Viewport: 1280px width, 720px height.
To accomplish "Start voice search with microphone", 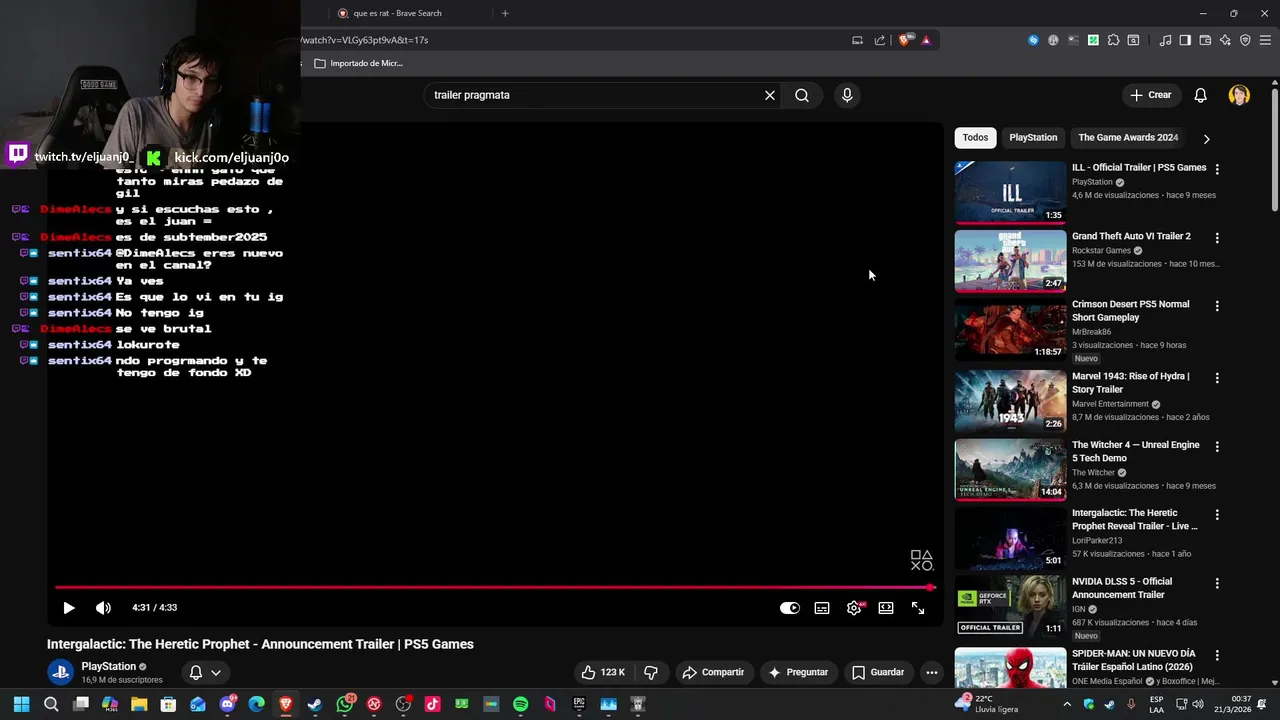I will (x=847, y=95).
